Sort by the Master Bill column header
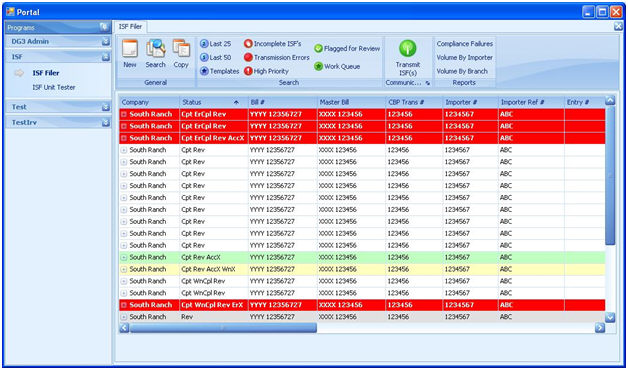Image resolution: width=628 pixels, height=370 pixels. click(352, 103)
